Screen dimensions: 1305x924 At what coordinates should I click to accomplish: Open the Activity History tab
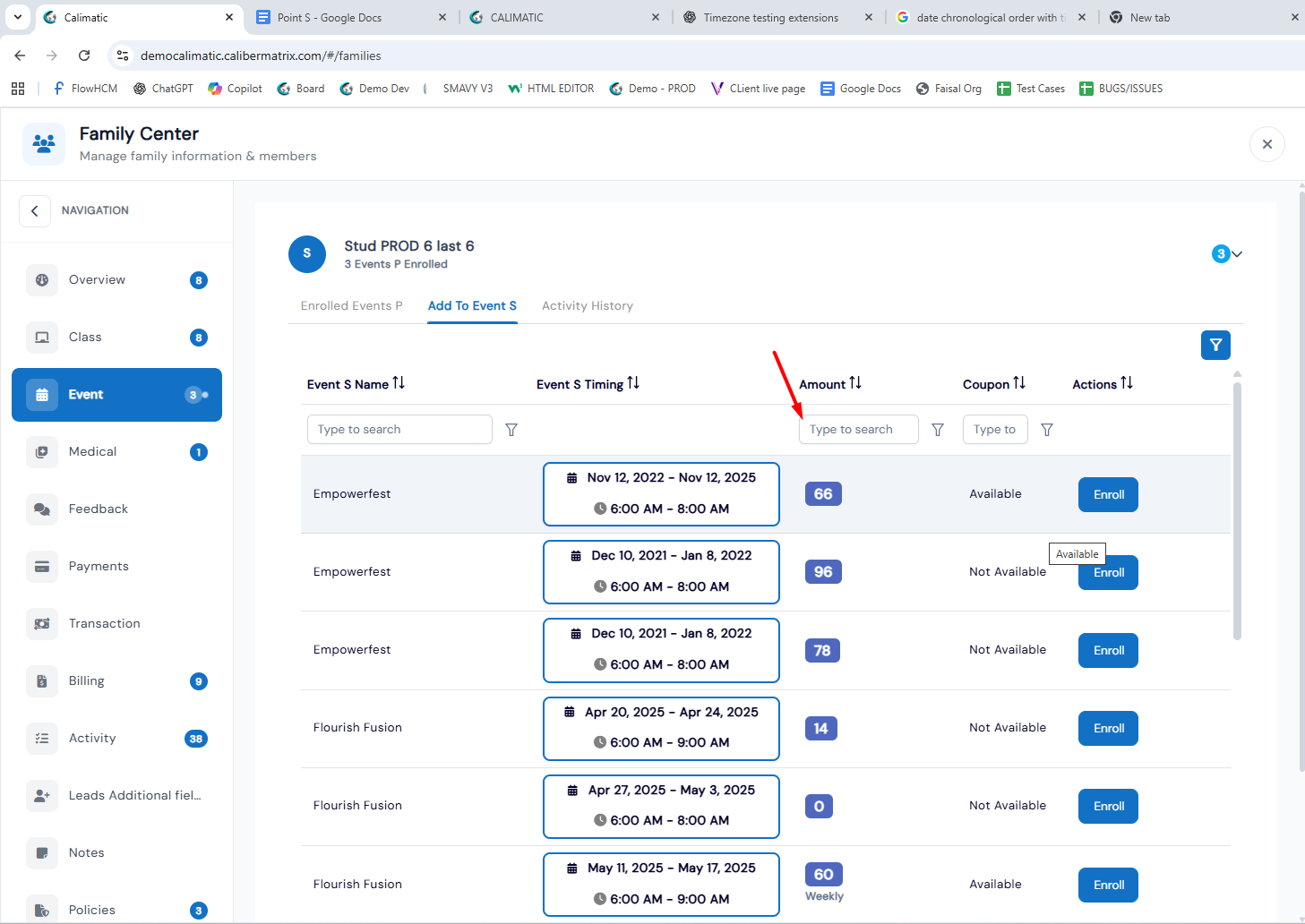588,306
